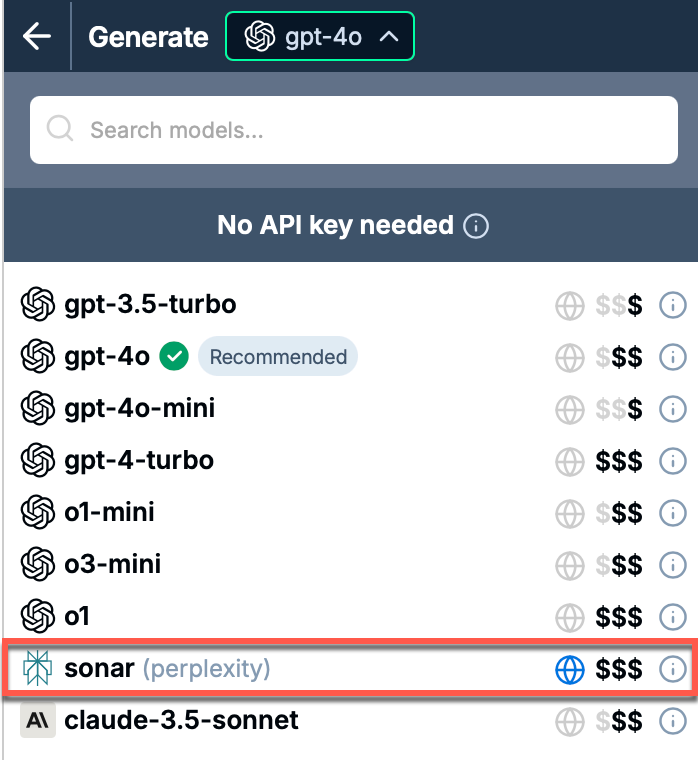Viewport: 698px width, 760px height.
Task: Open info icon for claude-3.5-sonnet
Action: coord(673,720)
